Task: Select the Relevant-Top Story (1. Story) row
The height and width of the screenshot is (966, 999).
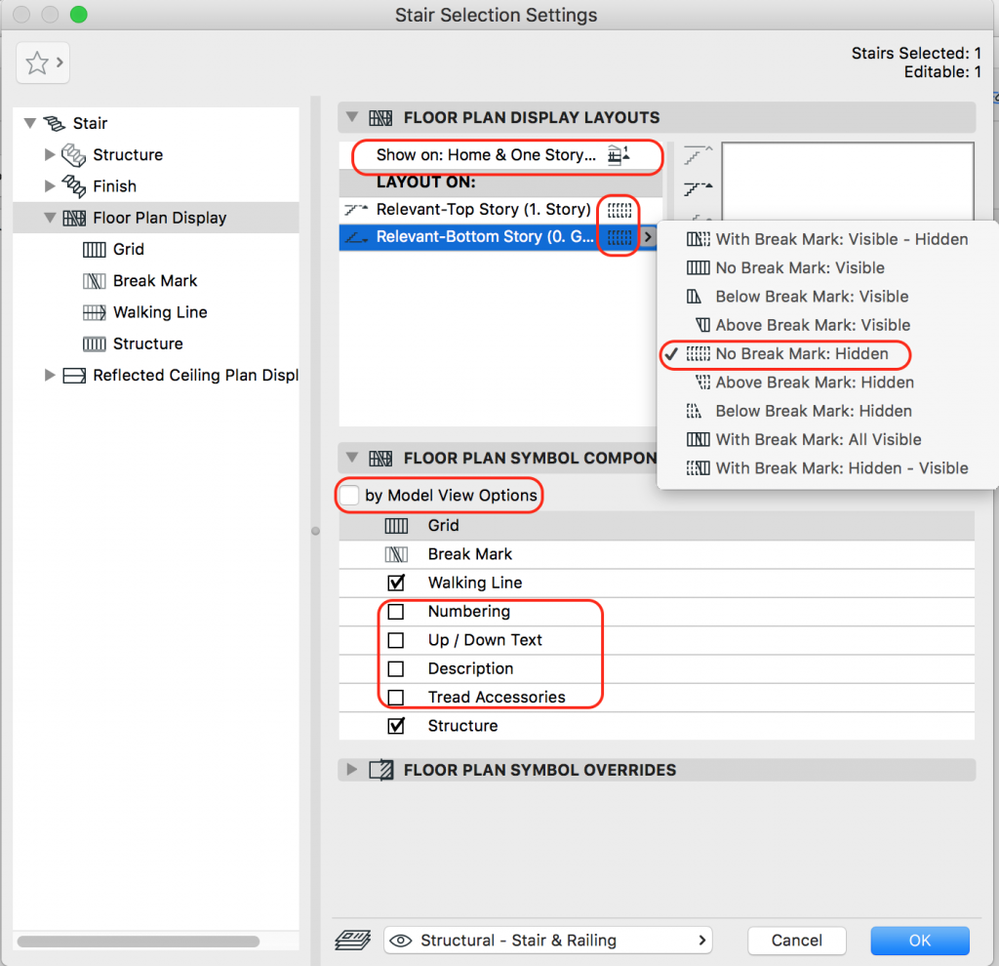Action: coord(501,210)
